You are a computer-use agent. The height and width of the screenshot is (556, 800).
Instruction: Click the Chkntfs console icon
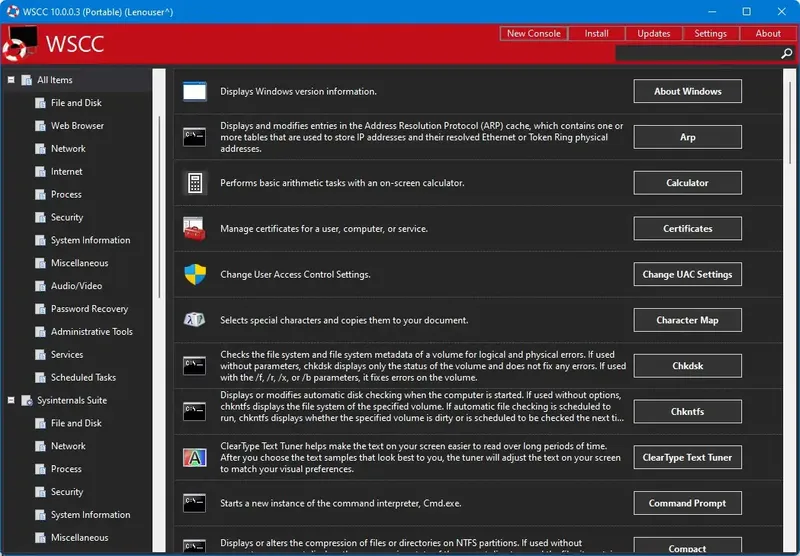(195, 412)
